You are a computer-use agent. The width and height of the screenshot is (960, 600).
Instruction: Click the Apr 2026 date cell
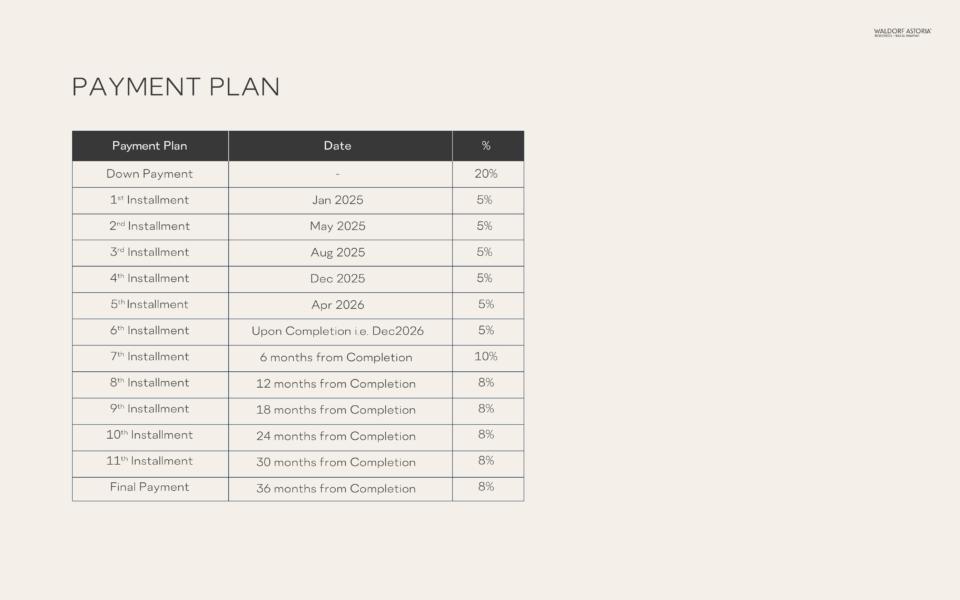point(338,305)
